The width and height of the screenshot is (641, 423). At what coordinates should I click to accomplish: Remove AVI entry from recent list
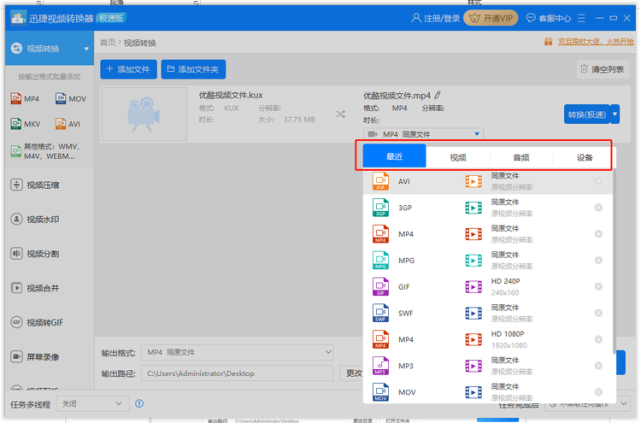click(x=598, y=181)
